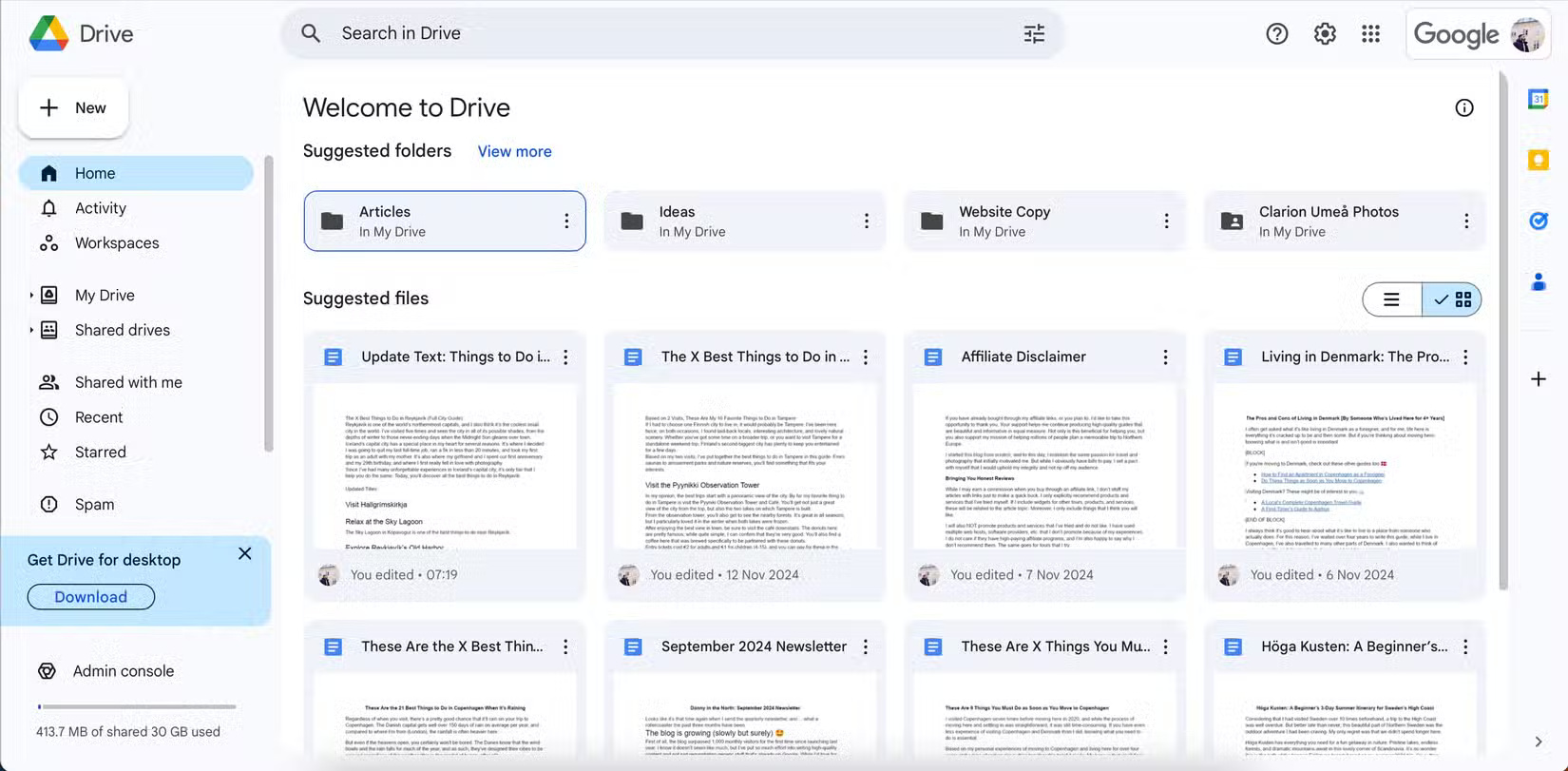This screenshot has height=771, width=1568.
Task: Open Google Calendar side panel icon
Action: click(1539, 99)
